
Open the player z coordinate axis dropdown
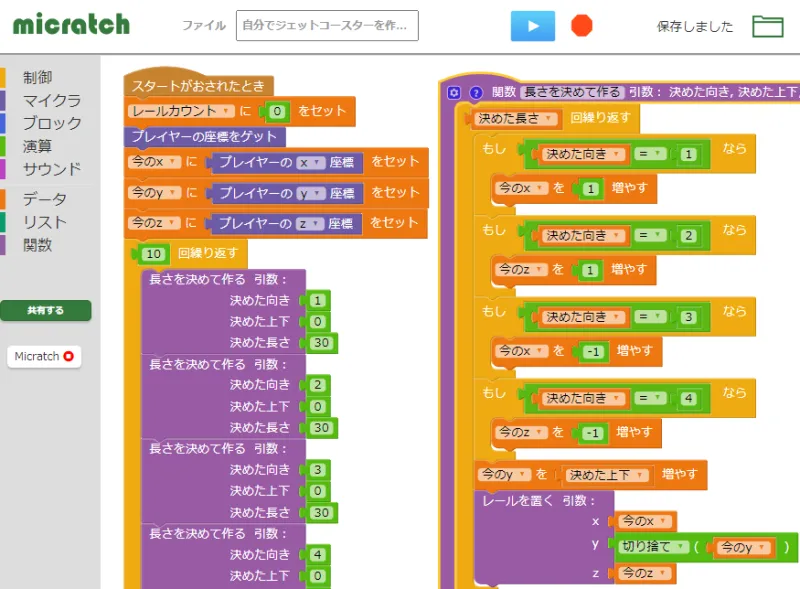(310, 224)
